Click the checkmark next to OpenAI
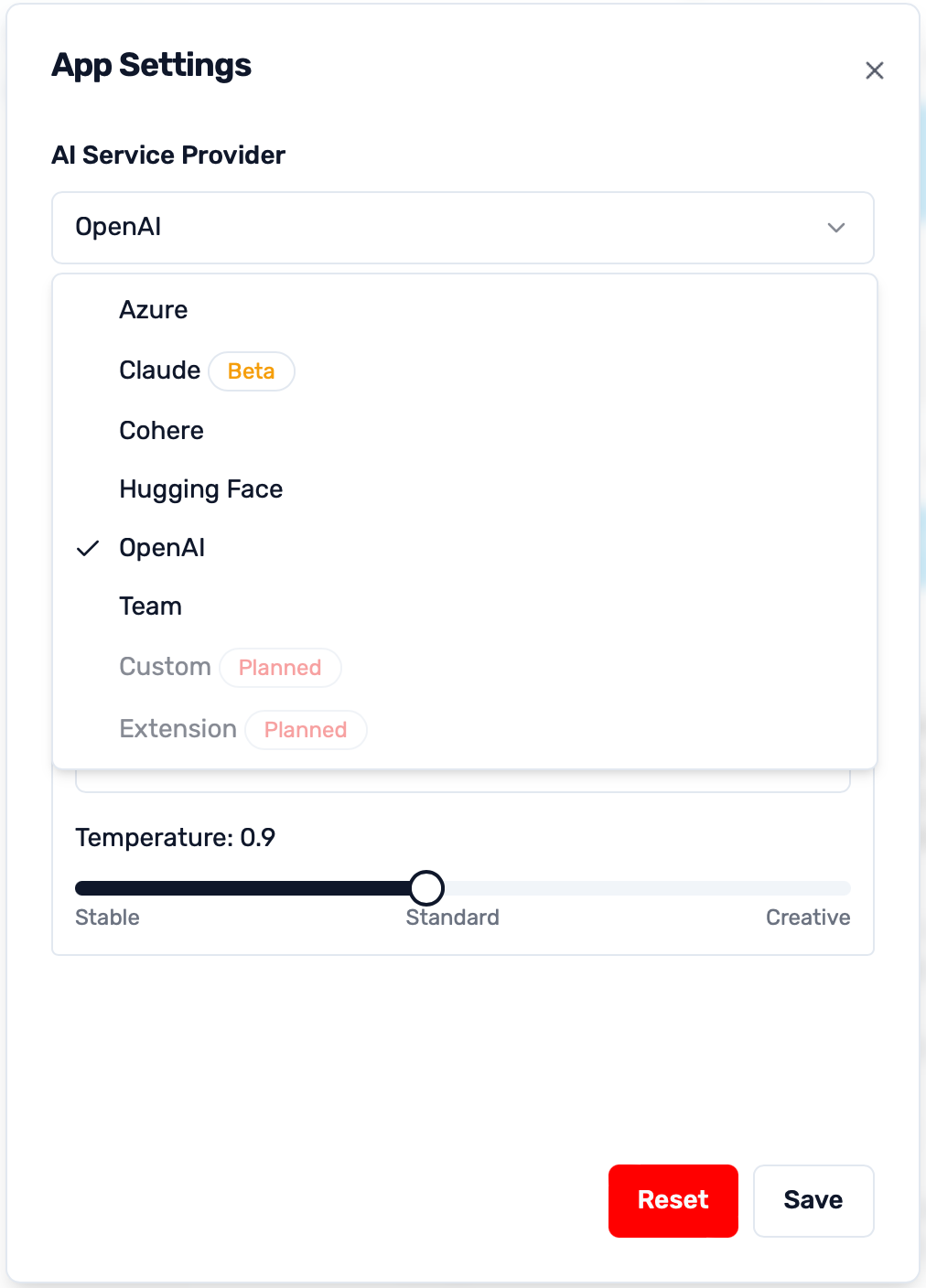The height and width of the screenshot is (1288, 926). pyautogui.click(x=88, y=548)
